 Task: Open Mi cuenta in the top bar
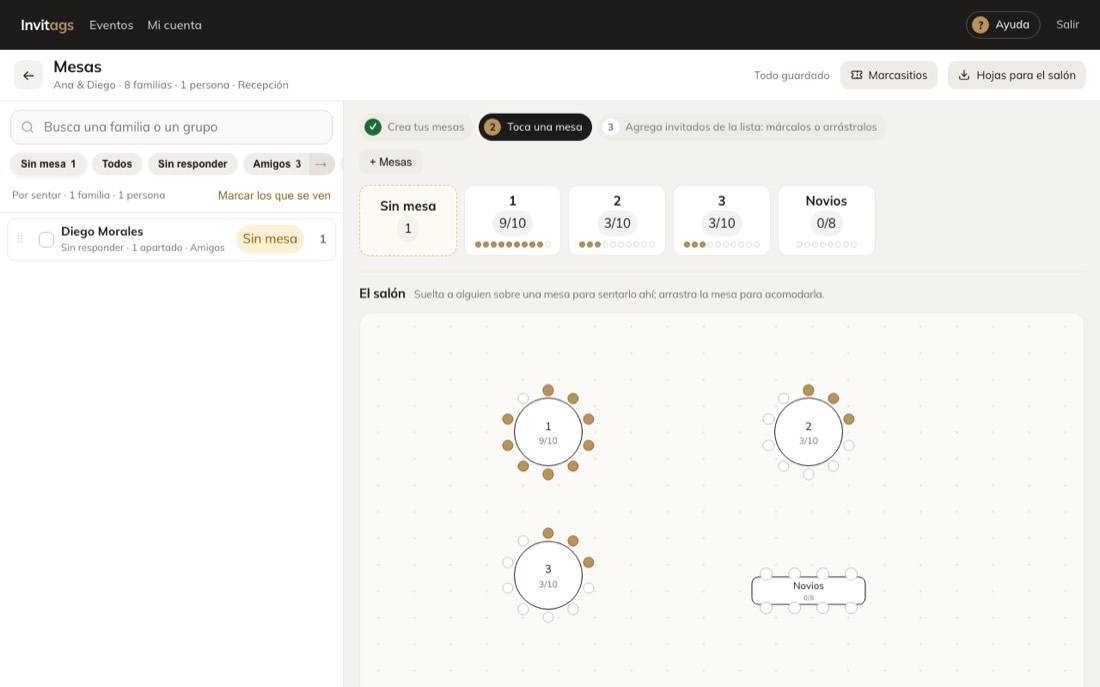click(x=174, y=25)
